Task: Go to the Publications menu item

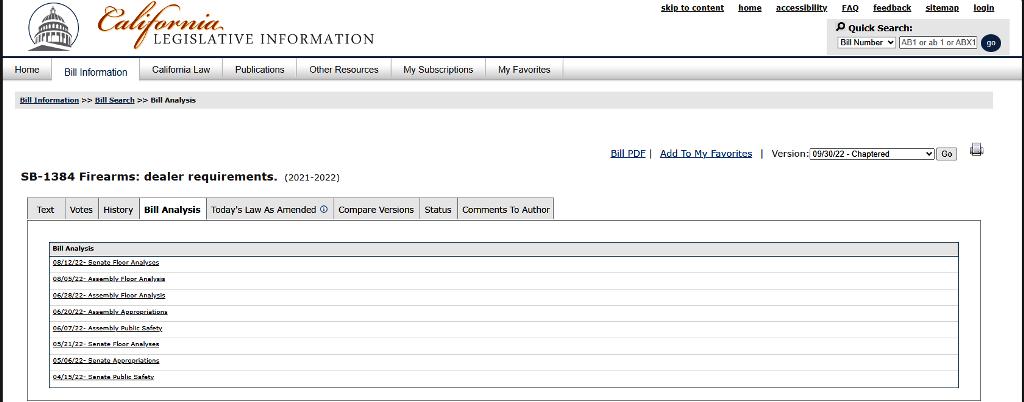Action: click(x=259, y=70)
